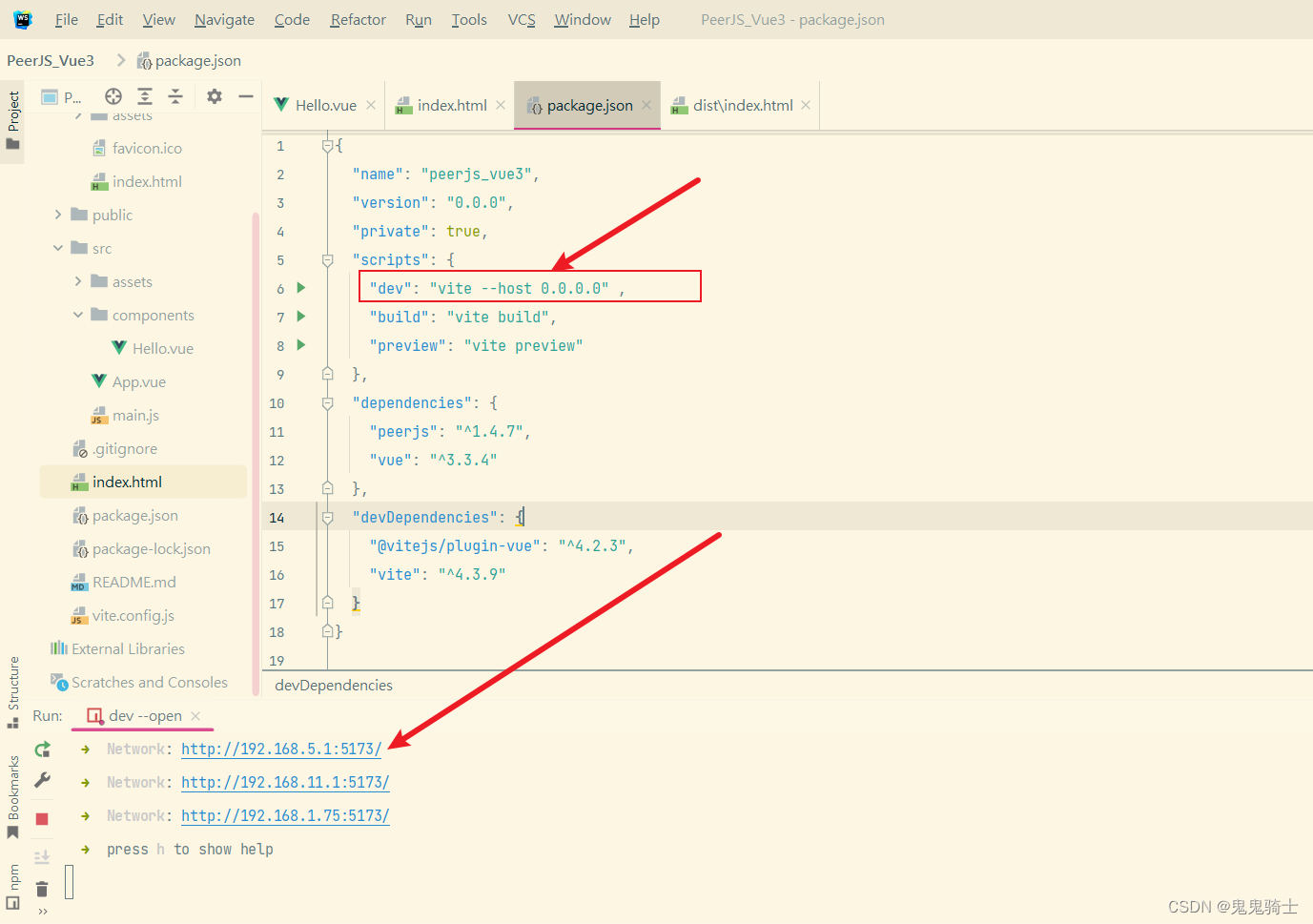Open External Libraries node

coord(128,649)
